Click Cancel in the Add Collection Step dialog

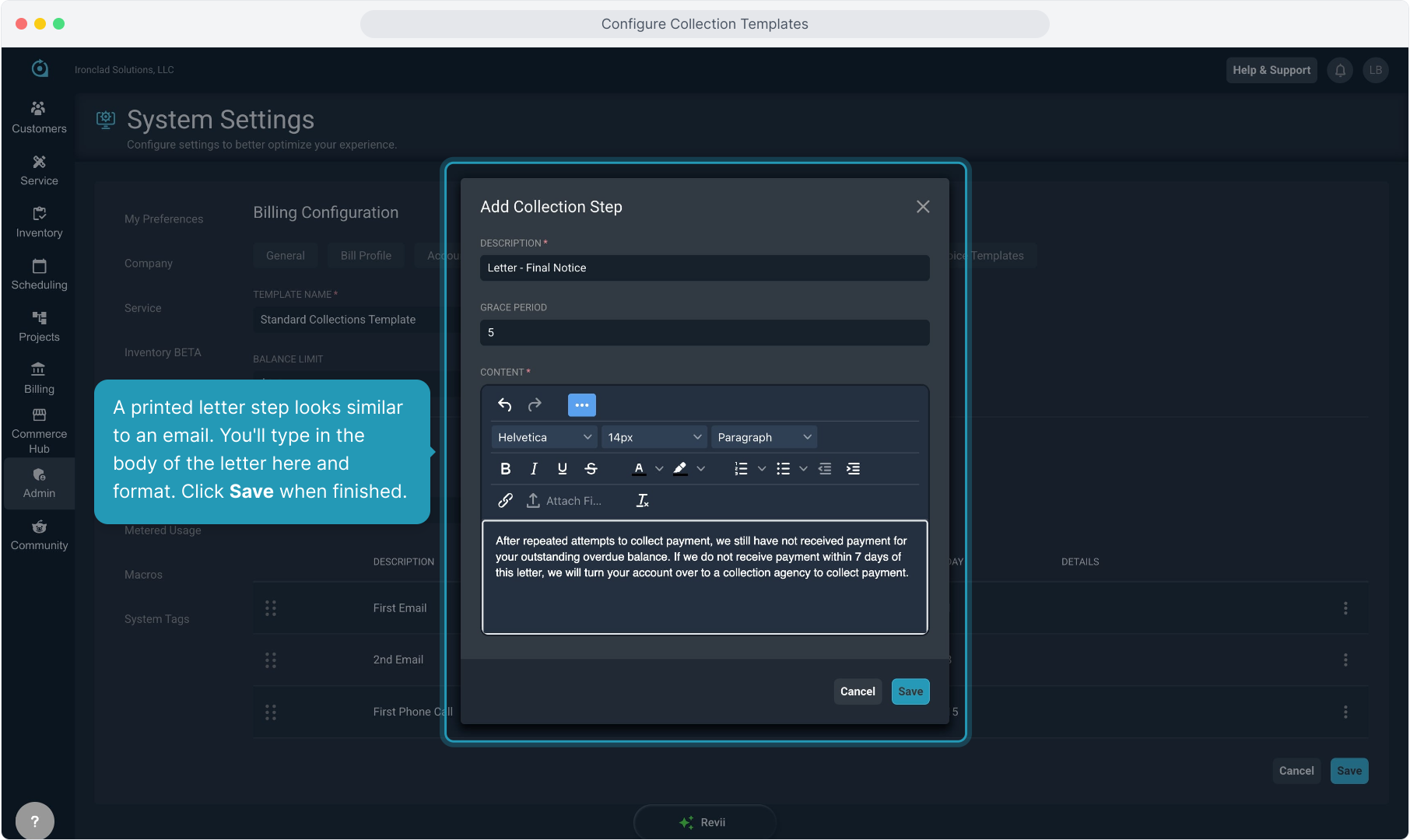click(858, 691)
